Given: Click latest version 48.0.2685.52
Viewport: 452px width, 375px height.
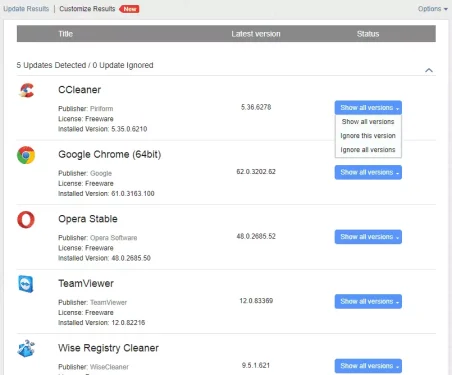Looking at the screenshot, I should [256, 236].
